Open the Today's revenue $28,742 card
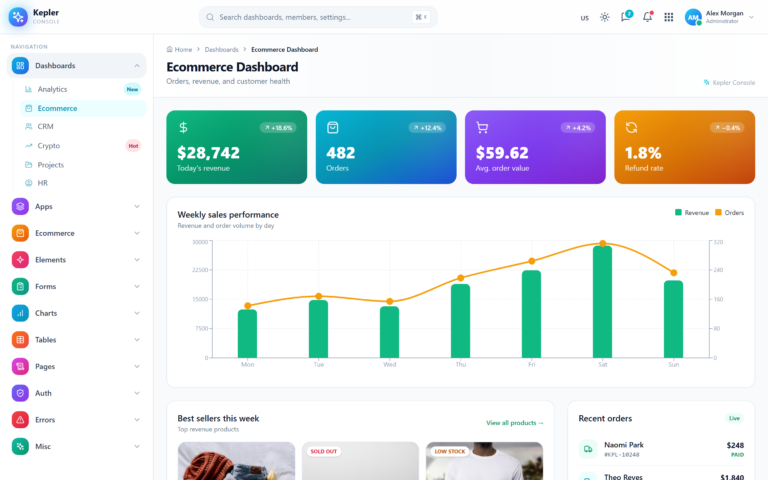This screenshot has height=480, width=768. [x=237, y=147]
